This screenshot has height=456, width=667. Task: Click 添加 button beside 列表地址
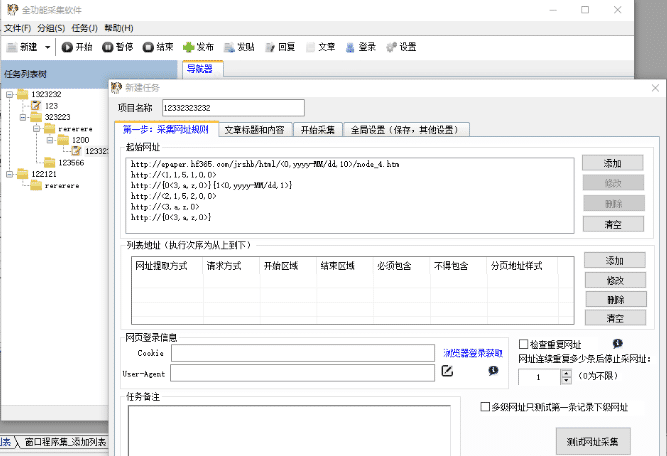(x=615, y=260)
